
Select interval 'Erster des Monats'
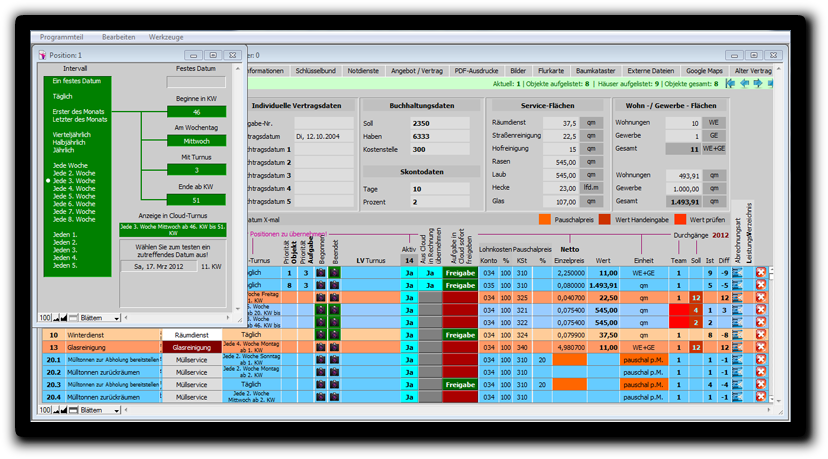click(x=78, y=111)
